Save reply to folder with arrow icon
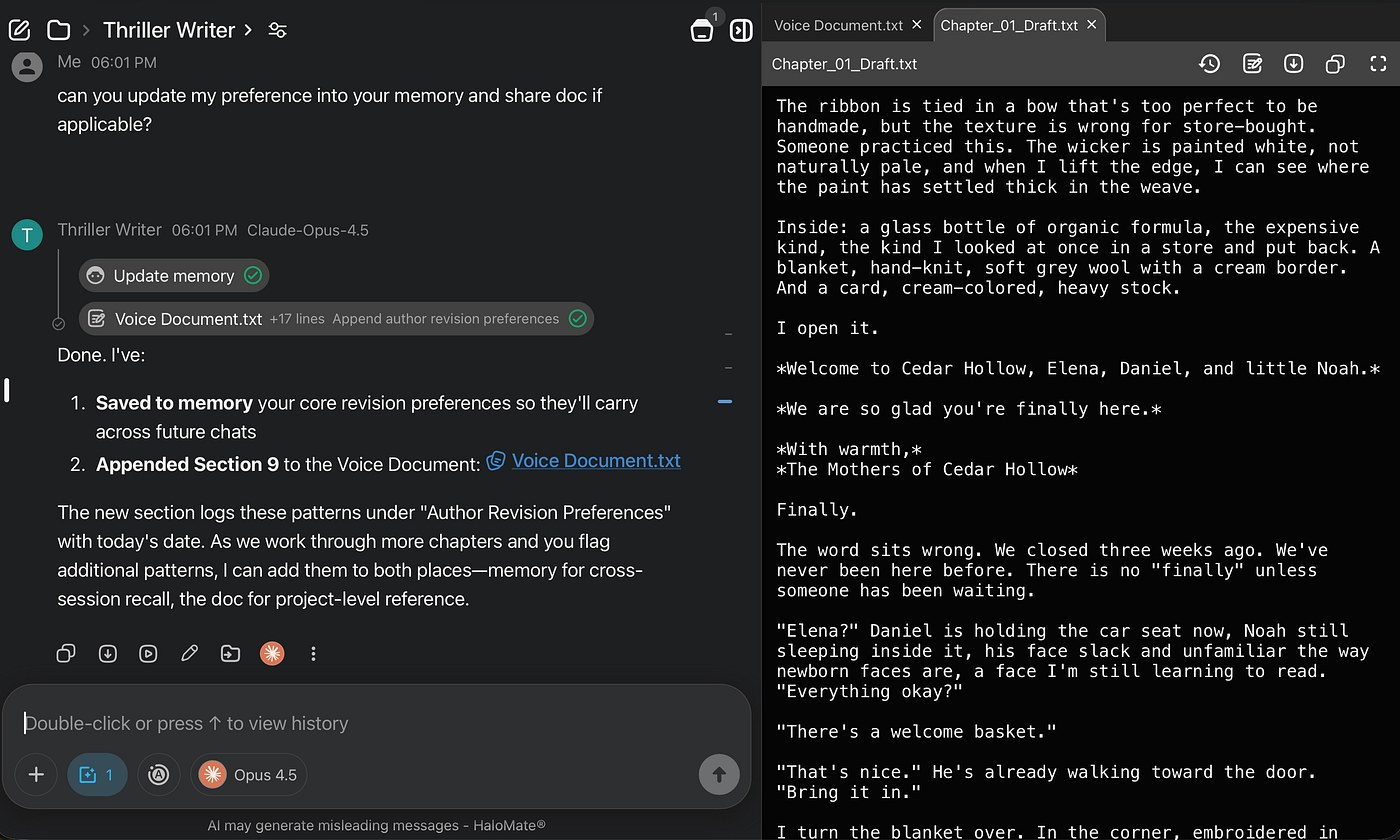 (x=230, y=654)
